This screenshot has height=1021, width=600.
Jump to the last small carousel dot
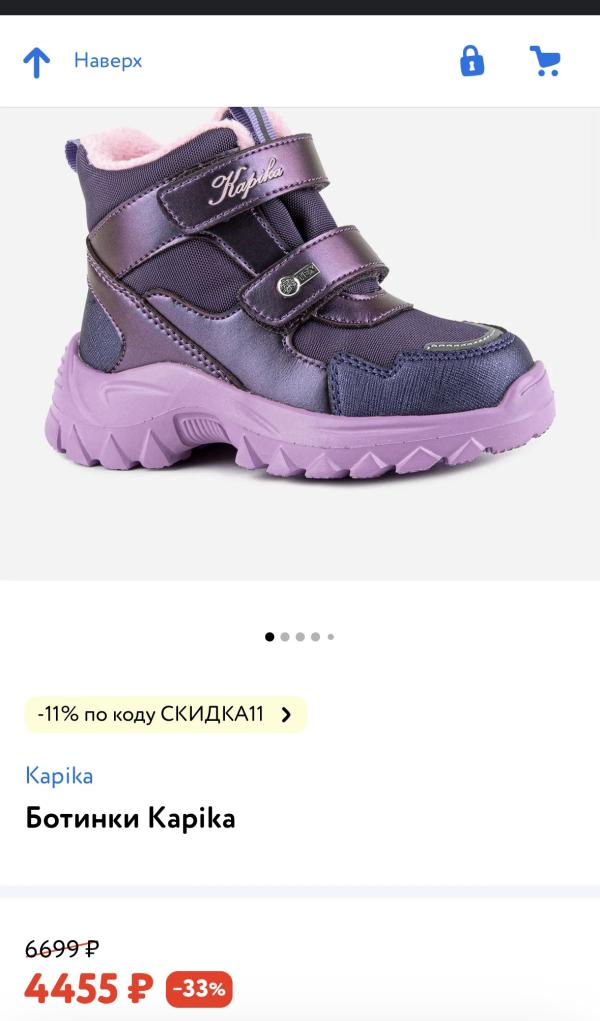click(330, 637)
